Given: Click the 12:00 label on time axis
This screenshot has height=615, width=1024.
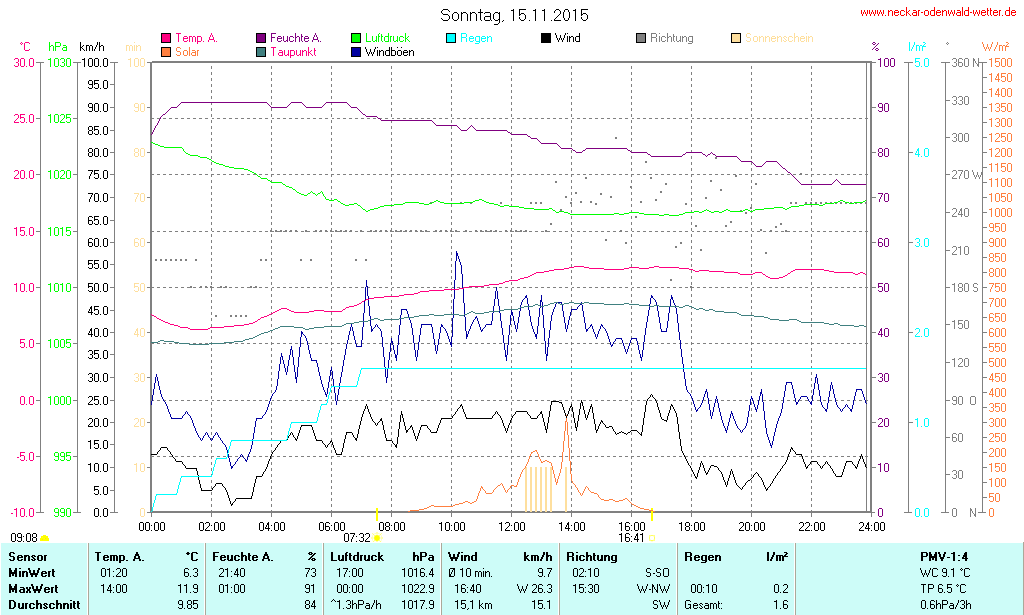Looking at the screenshot, I should (x=512, y=526).
